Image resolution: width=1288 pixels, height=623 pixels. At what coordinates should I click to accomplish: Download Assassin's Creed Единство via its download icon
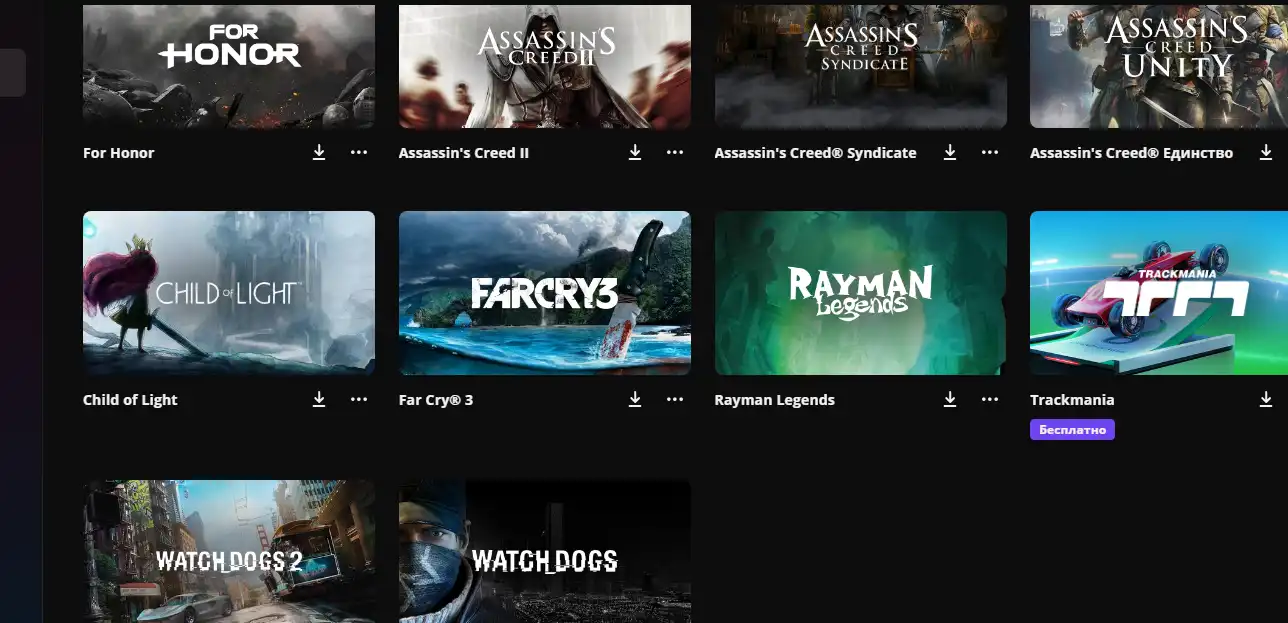(x=1266, y=152)
